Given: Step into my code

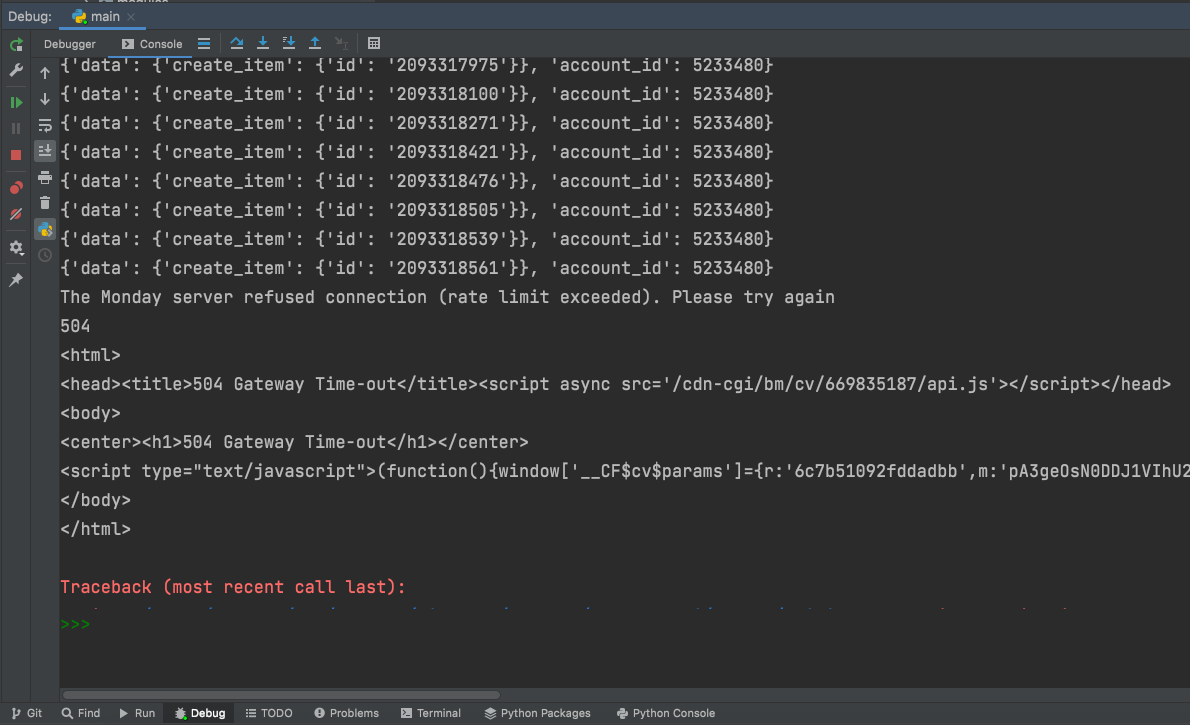Looking at the screenshot, I should point(288,43).
